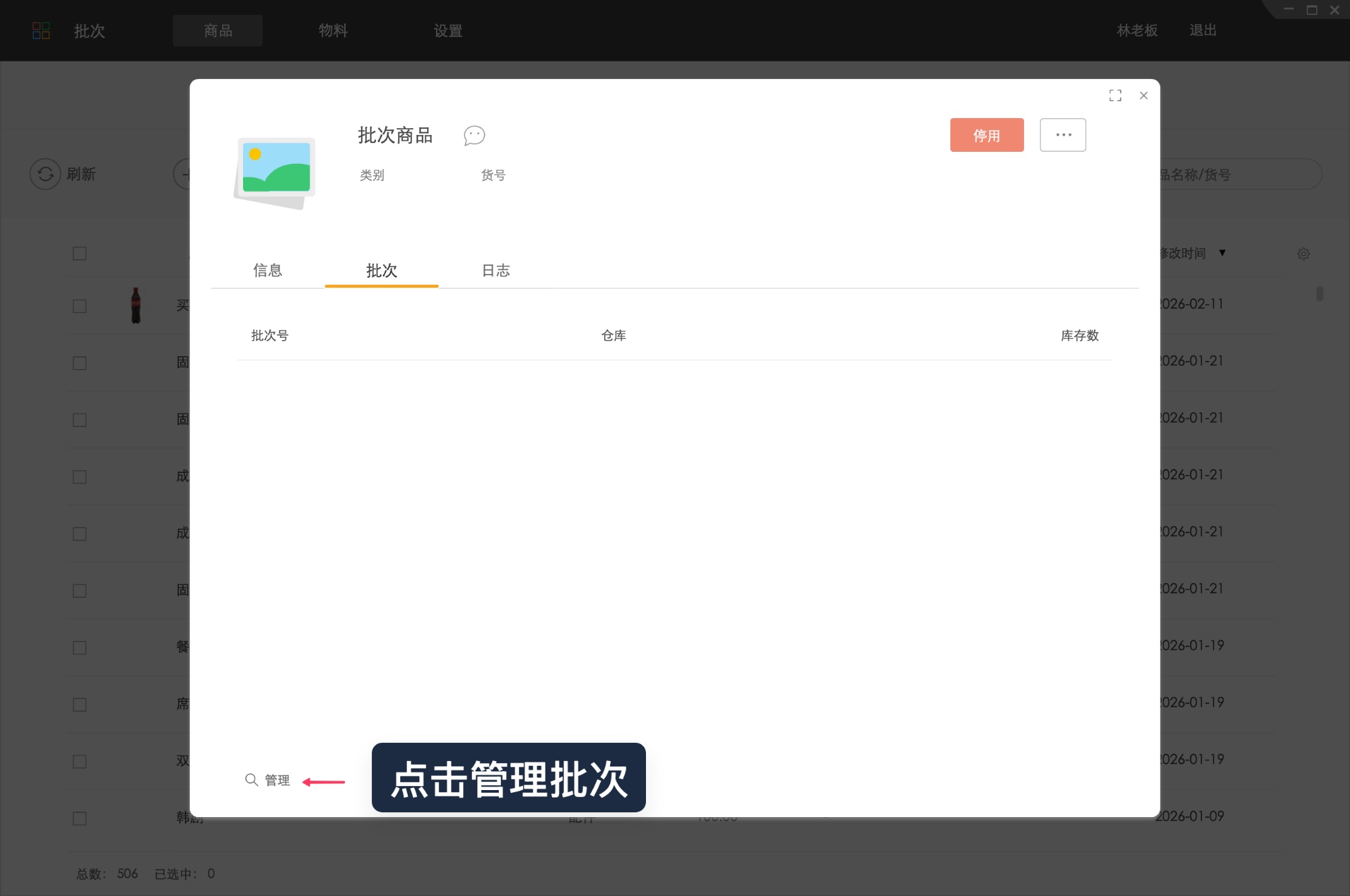Click the comment bubble beside 批次商品
Screen dimensions: 1350x896
coord(475,136)
